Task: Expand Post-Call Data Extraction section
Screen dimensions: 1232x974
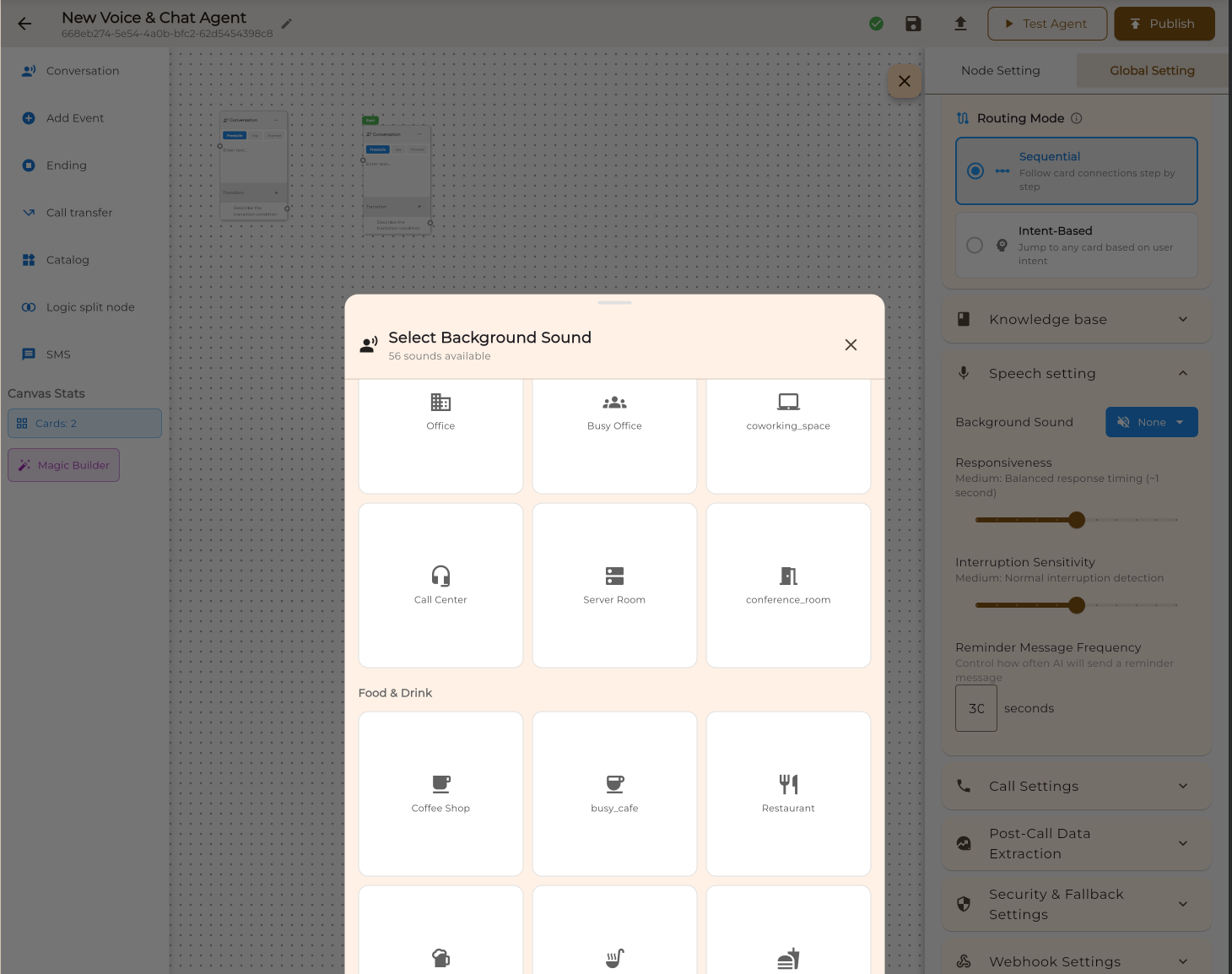Action: point(1077,843)
